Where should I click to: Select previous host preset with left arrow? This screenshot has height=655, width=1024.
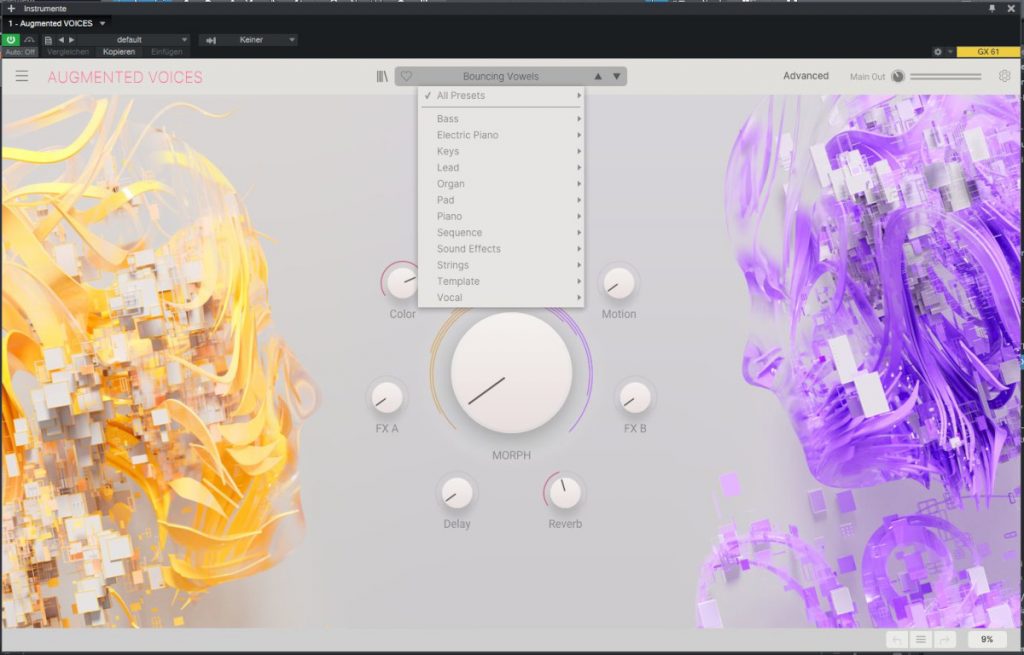point(61,40)
